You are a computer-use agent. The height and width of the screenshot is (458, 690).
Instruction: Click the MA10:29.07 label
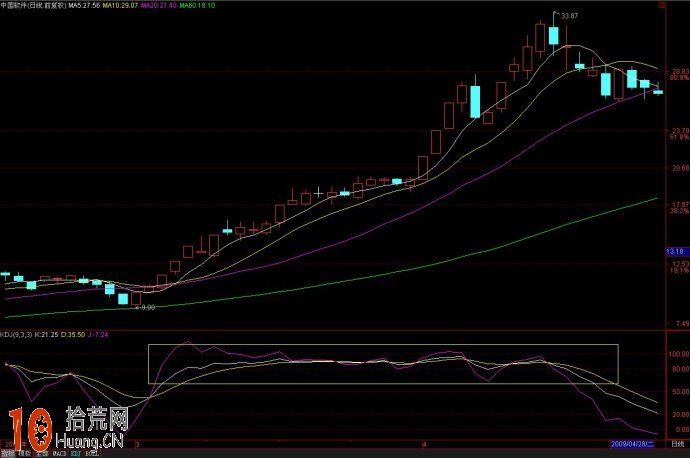click(121, 5)
